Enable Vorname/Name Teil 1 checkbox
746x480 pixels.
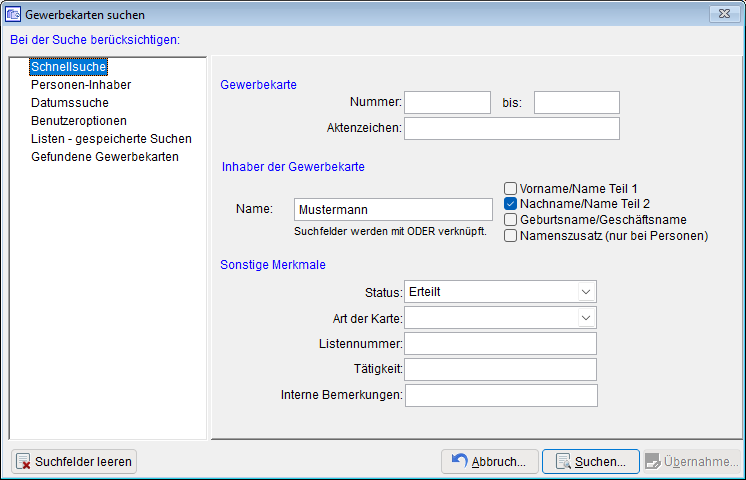coord(510,188)
